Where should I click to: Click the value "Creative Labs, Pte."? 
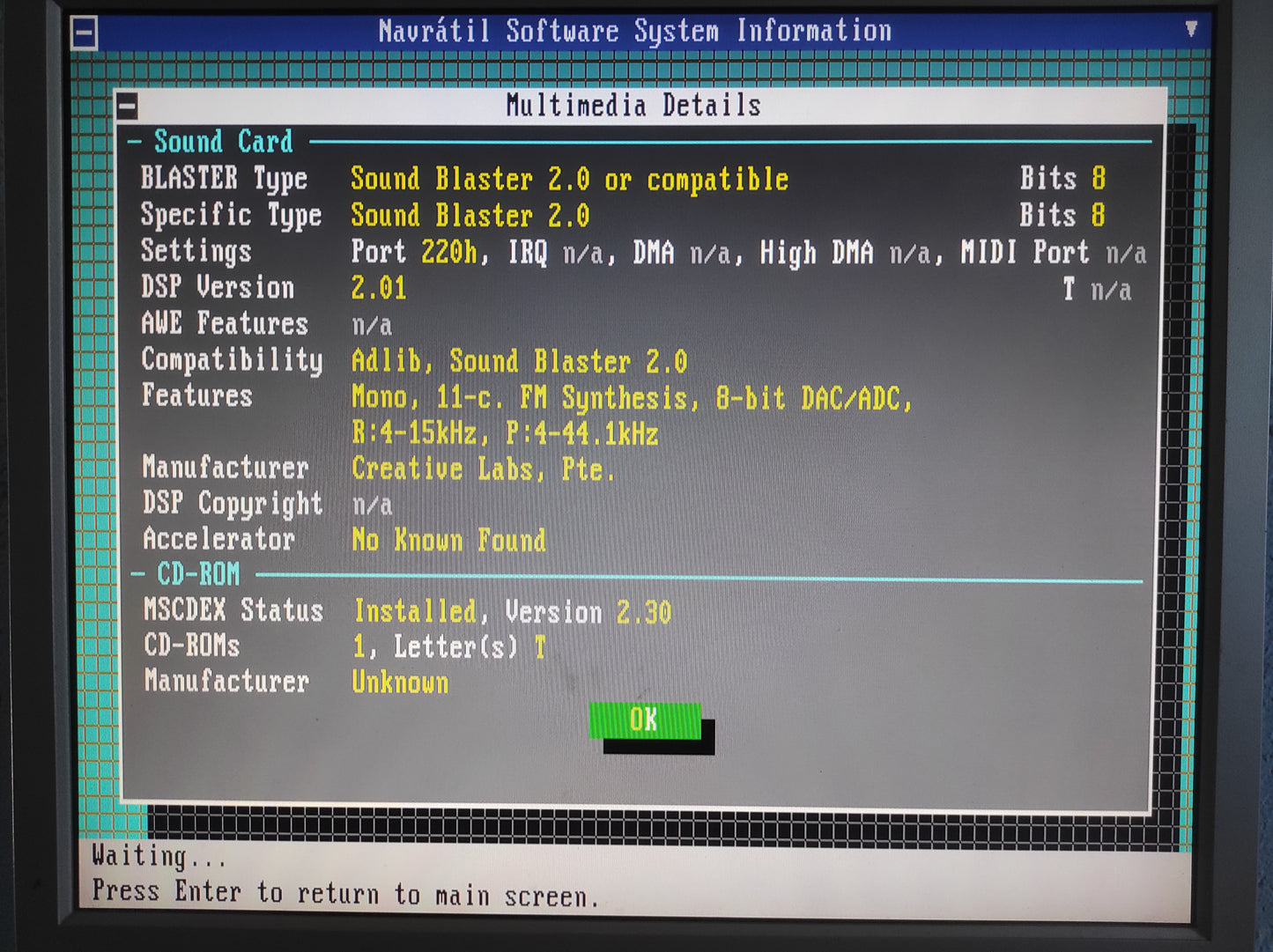(x=484, y=469)
